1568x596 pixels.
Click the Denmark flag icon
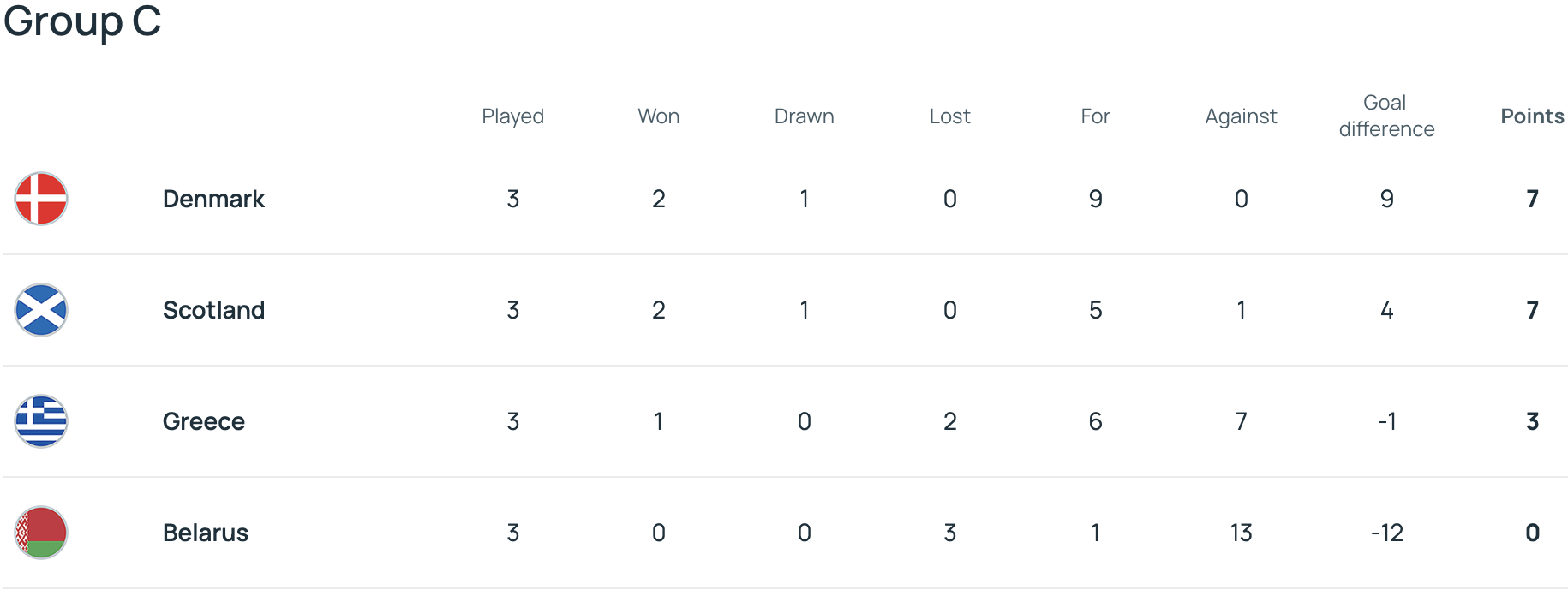pyautogui.click(x=41, y=199)
